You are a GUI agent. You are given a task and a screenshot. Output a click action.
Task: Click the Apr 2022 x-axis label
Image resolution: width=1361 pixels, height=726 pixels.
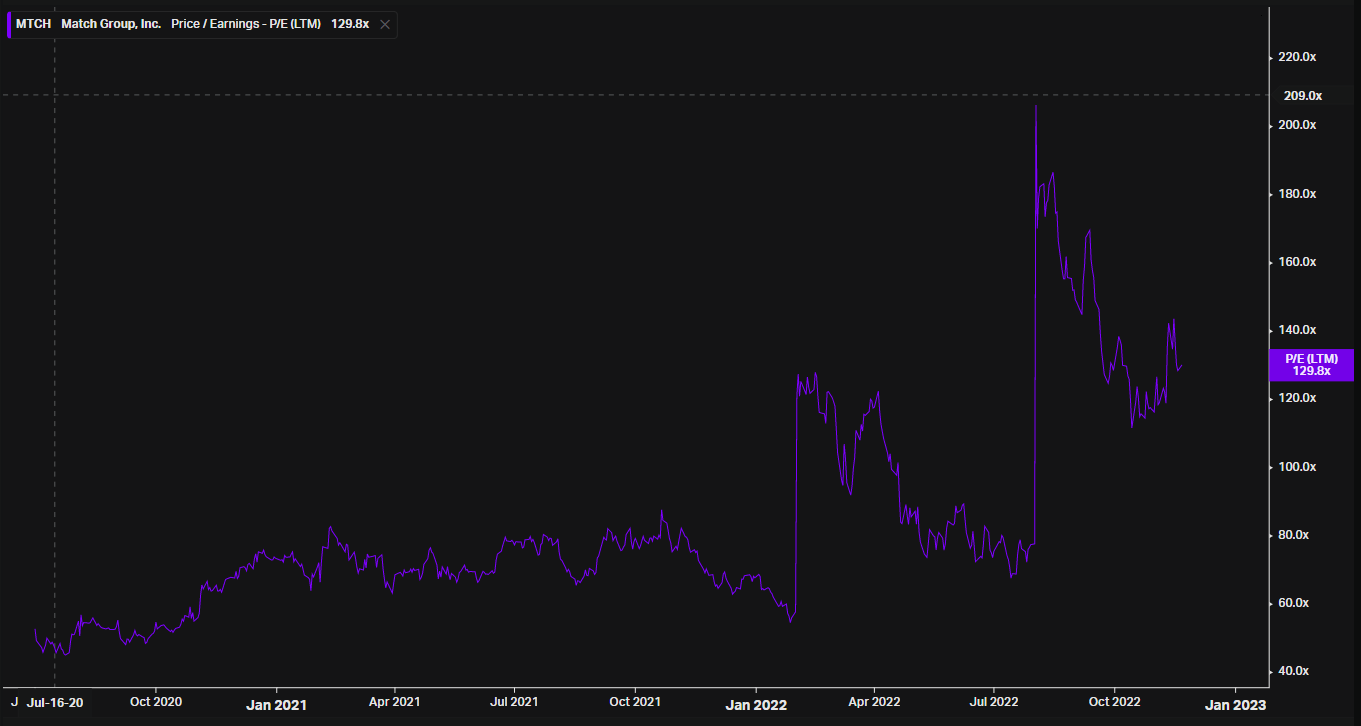coord(874,702)
